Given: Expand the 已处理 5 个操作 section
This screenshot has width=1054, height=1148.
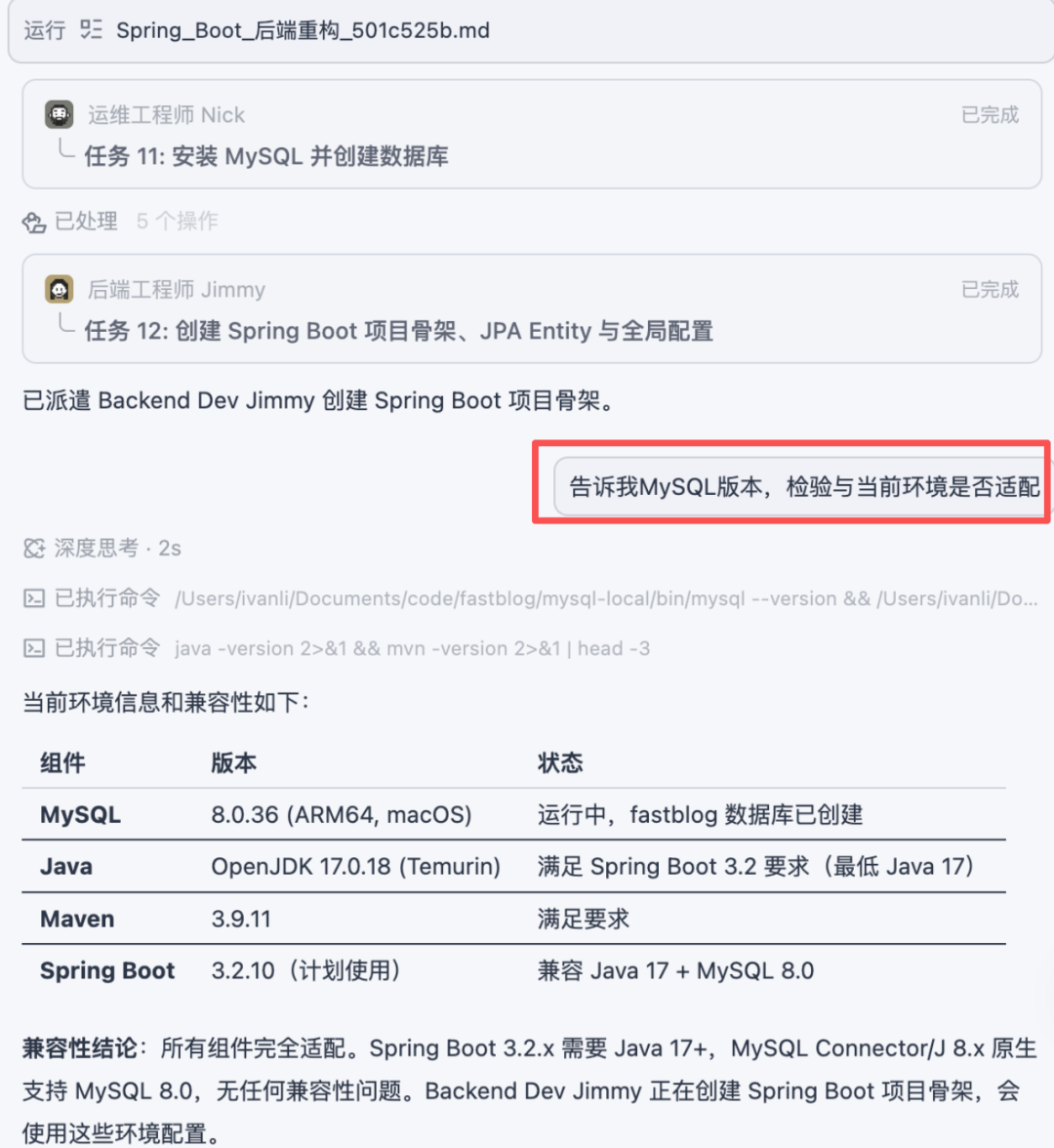Looking at the screenshot, I should pos(121,221).
